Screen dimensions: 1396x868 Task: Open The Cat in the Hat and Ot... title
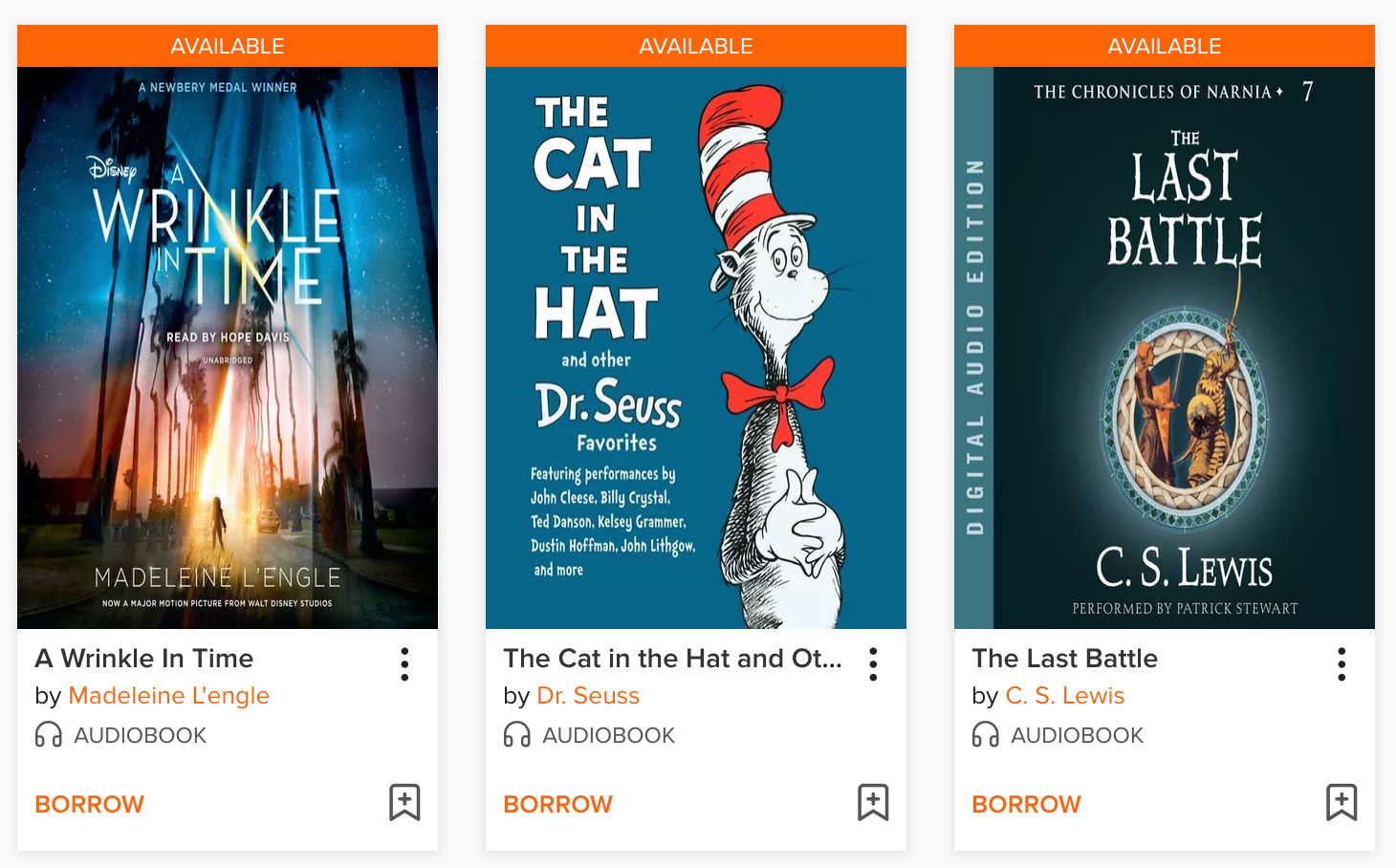[x=672, y=658]
